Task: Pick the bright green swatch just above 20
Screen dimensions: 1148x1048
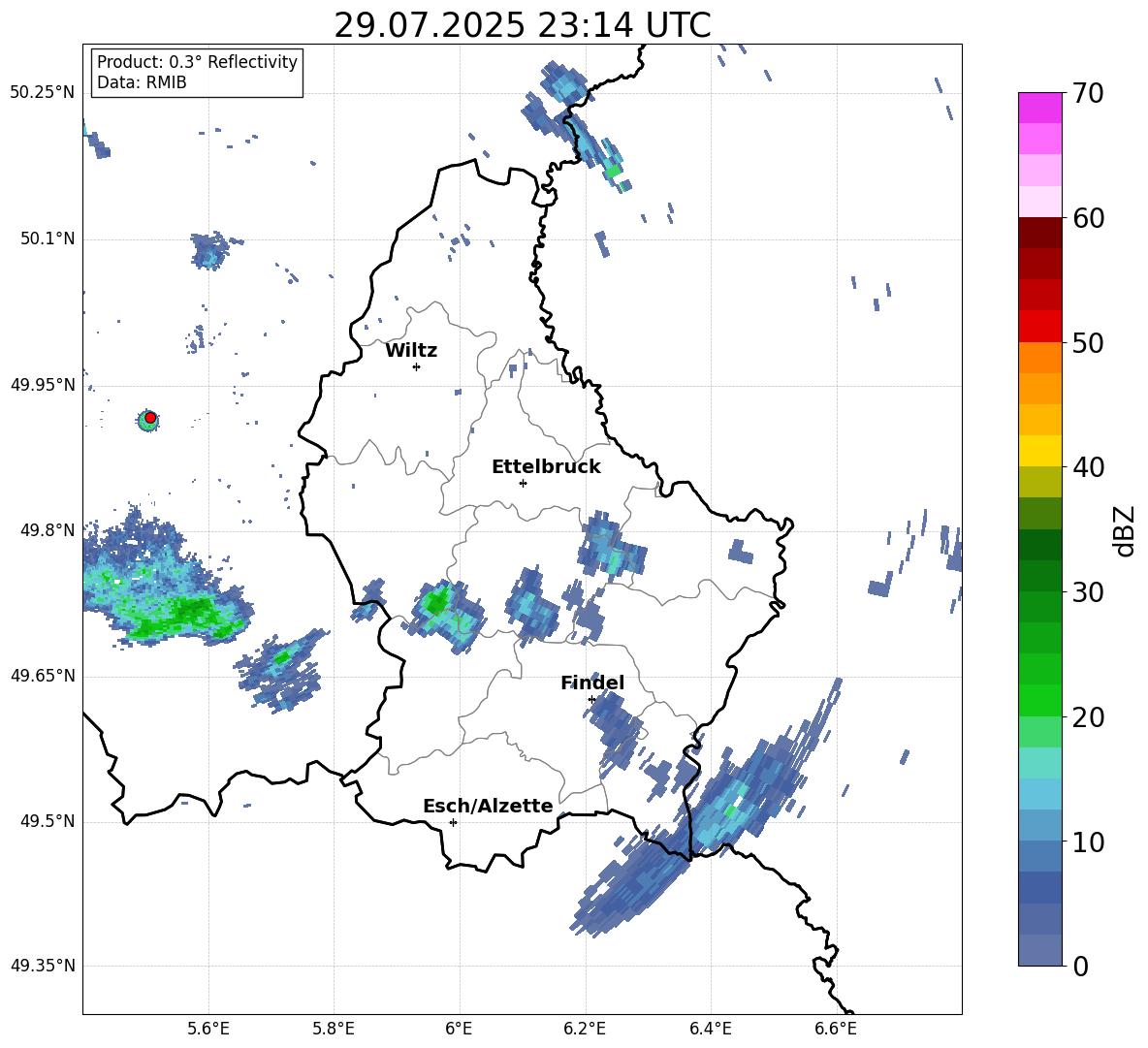Action: tap(1039, 700)
